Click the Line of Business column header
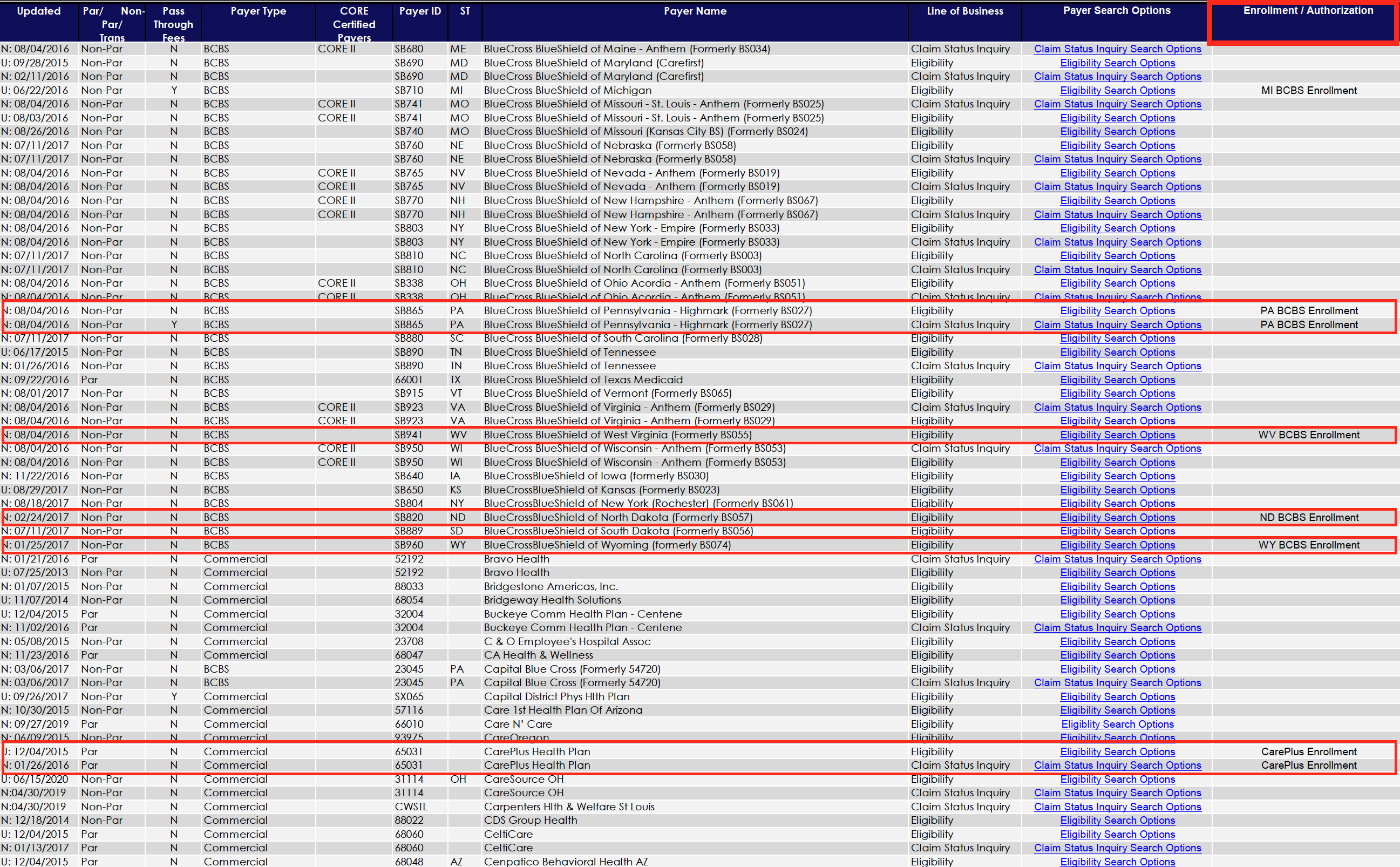 pyautogui.click(x=964, y=11)
